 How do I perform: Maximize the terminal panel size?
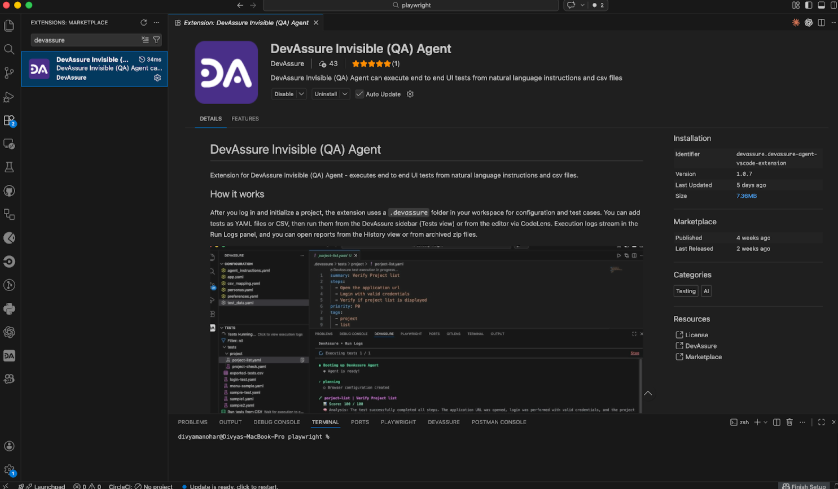tap(821, 422)
